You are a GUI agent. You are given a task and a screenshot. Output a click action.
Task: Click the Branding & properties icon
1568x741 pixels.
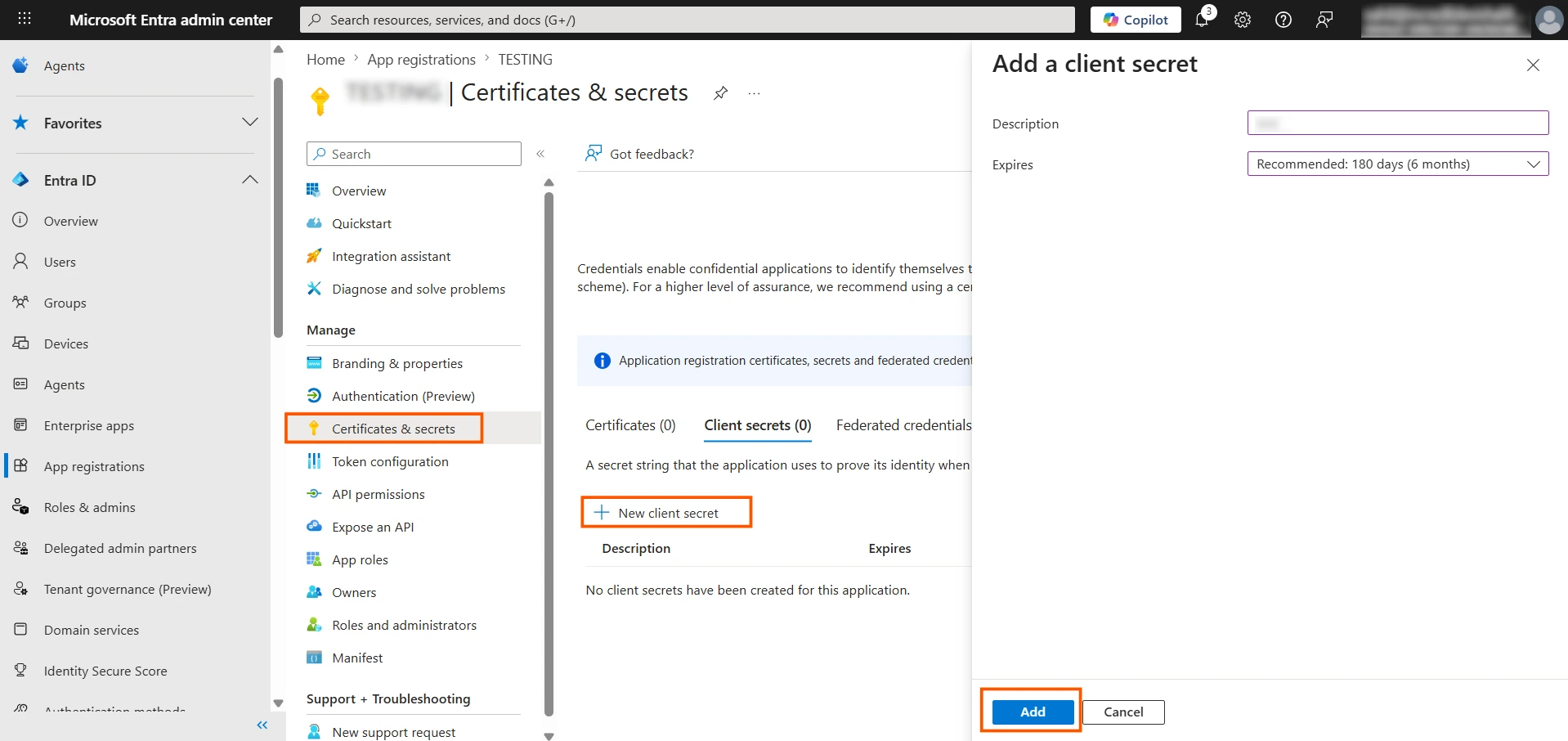(x=314, y=362)
